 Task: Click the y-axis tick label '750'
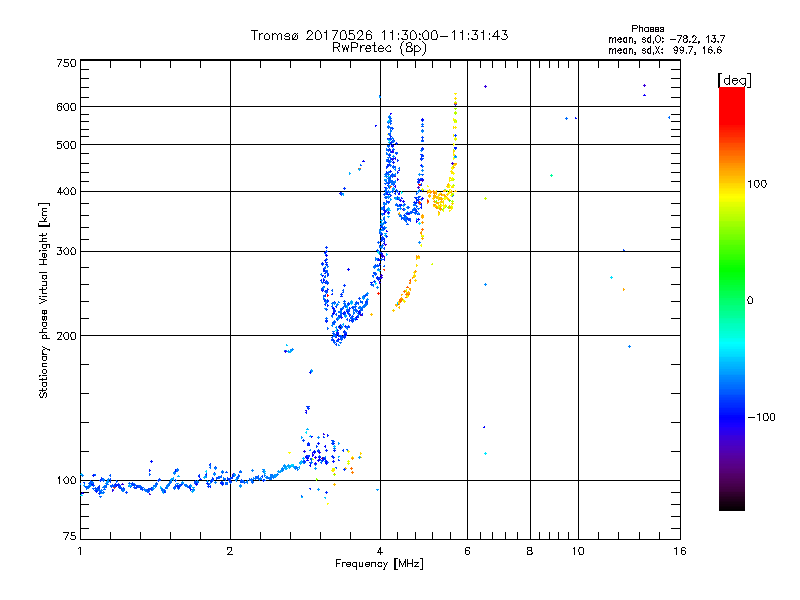(66, 63)
